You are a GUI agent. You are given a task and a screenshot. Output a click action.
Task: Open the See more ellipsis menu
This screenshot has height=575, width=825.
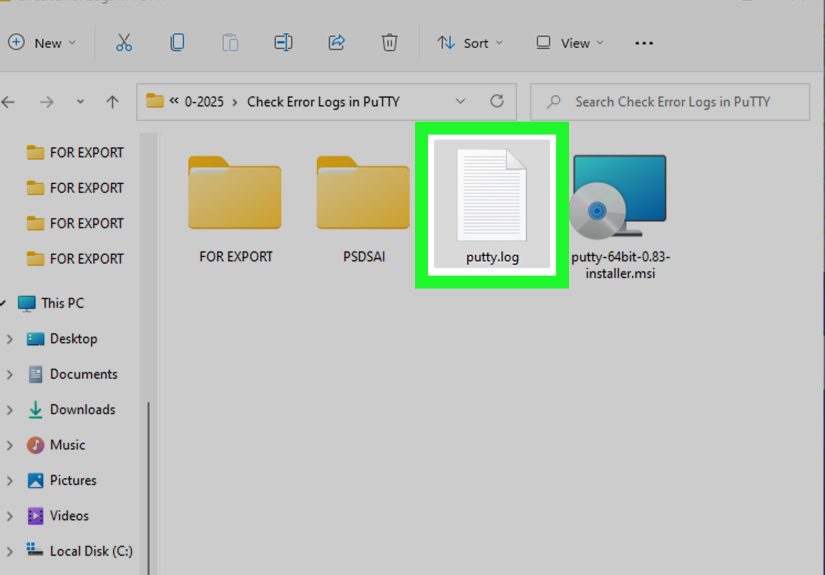(644, 43)
